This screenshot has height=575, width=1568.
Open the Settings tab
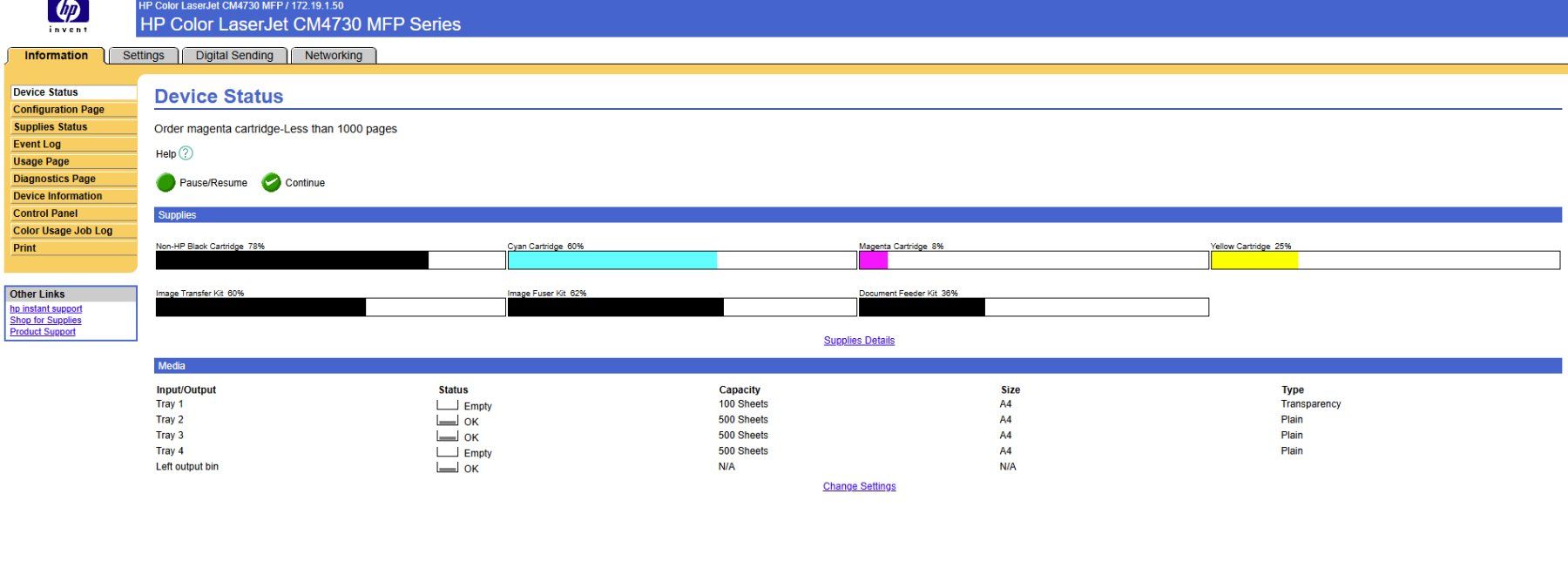[144, 56]
